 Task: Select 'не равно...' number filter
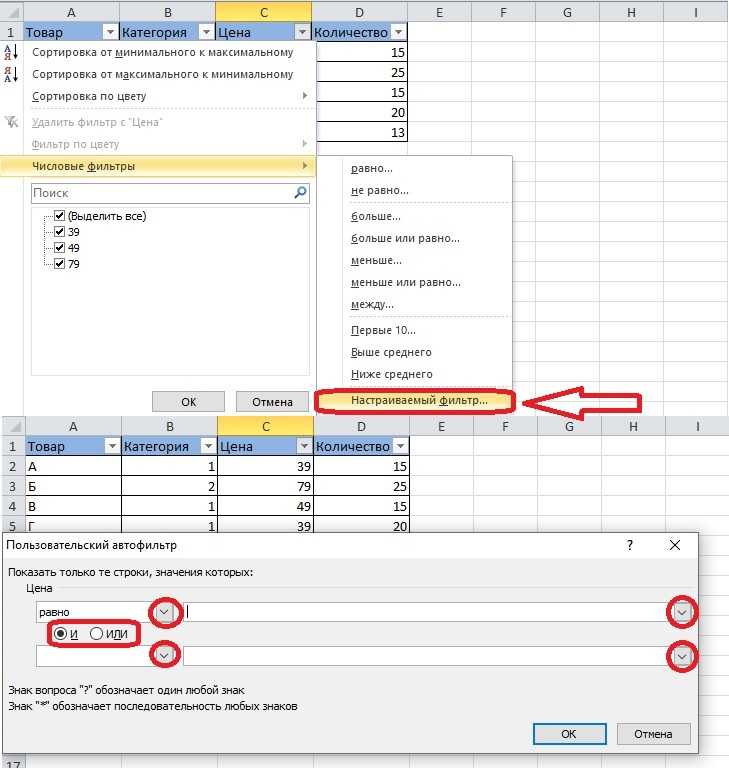(x=379, y=190)
